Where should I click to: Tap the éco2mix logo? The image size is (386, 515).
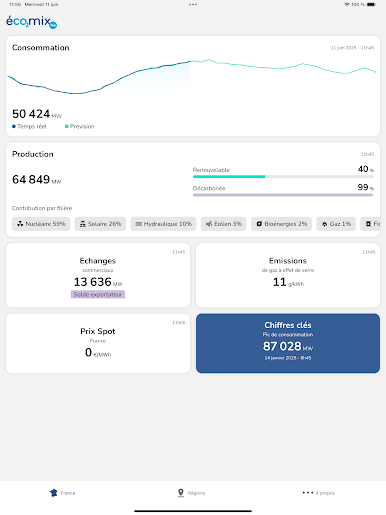31,22
